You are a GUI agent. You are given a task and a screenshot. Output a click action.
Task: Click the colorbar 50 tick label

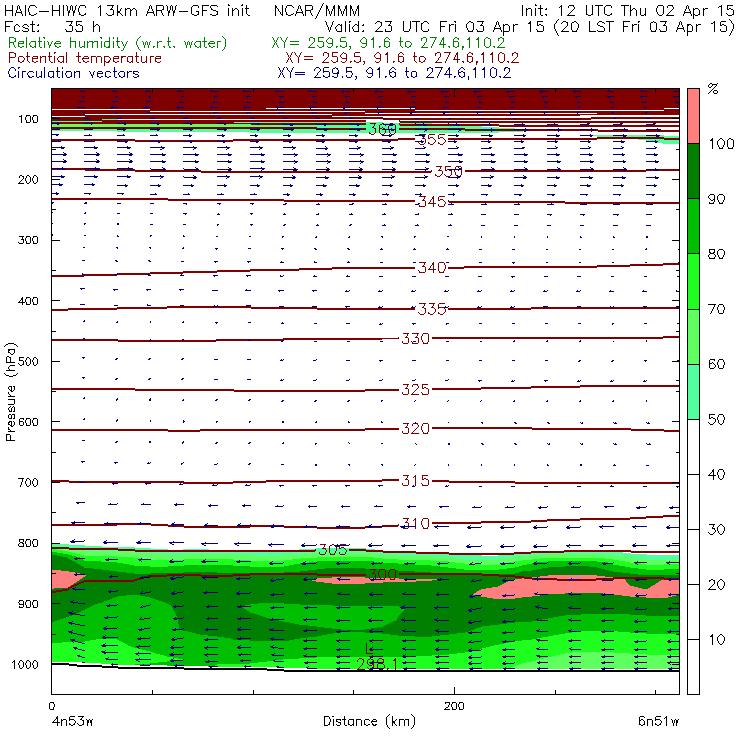pos(716,419)
